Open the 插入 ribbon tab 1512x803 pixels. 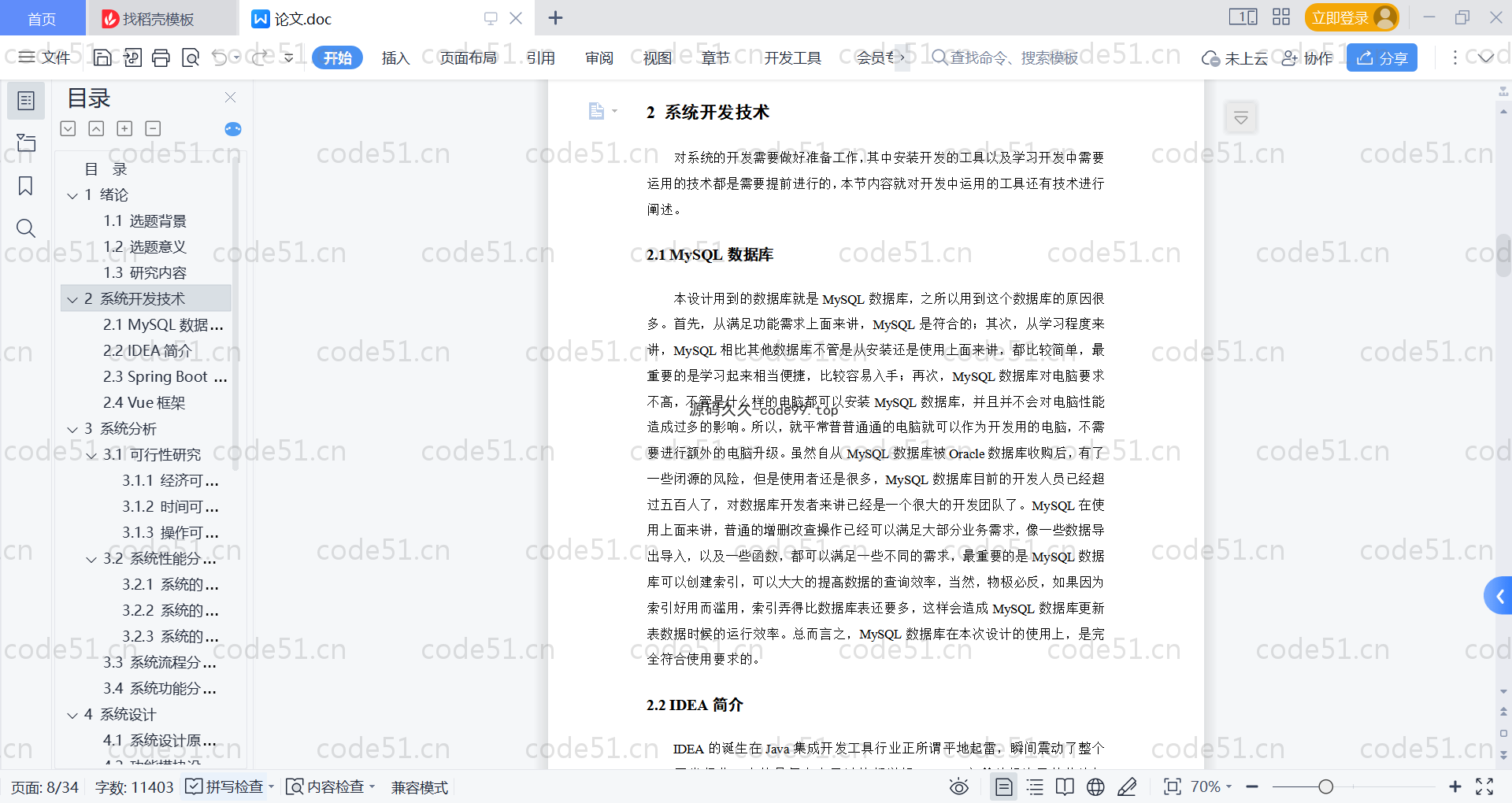(395, 57)
